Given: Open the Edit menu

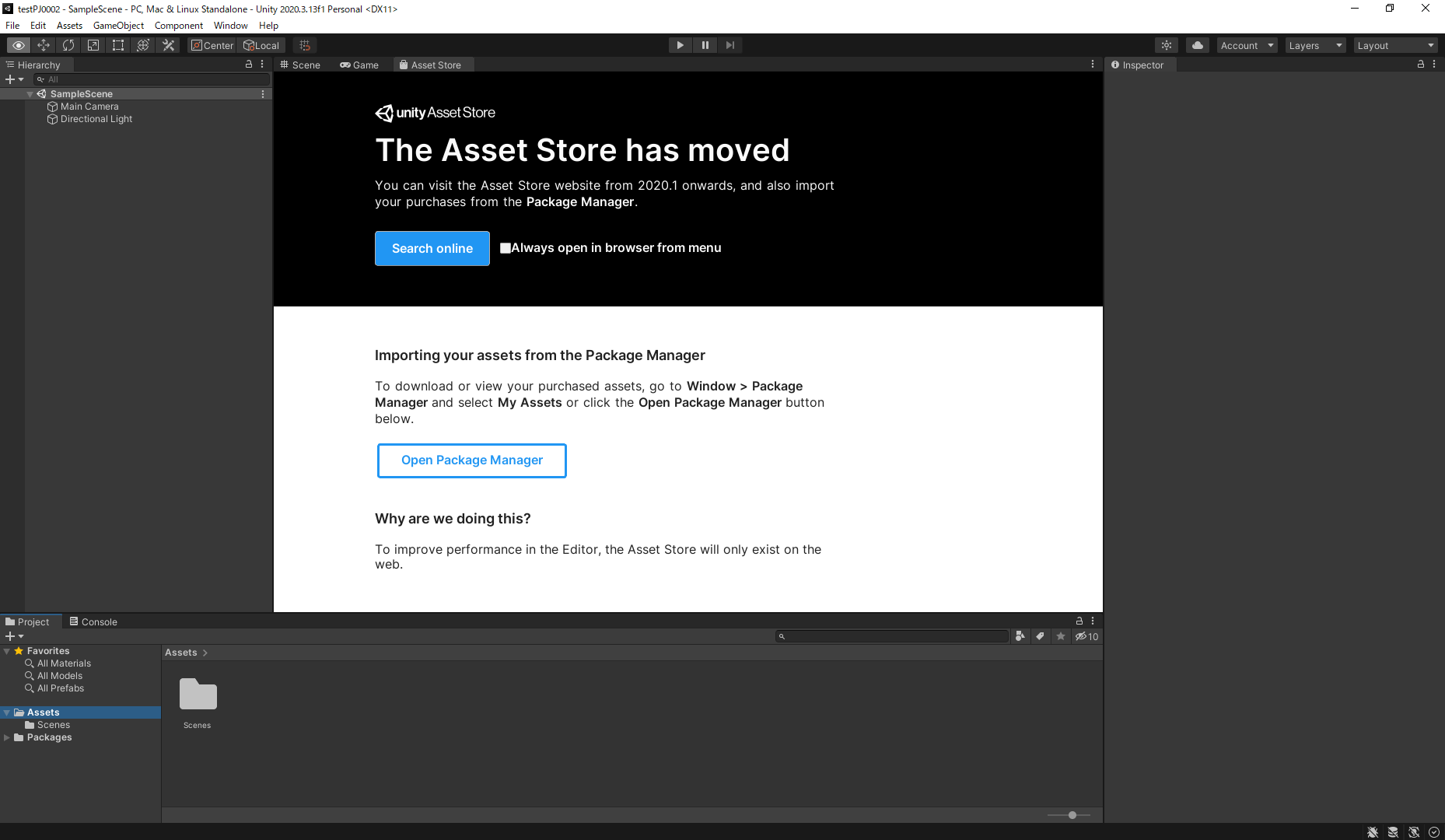Looking at the screenshot, I should 38,26.
